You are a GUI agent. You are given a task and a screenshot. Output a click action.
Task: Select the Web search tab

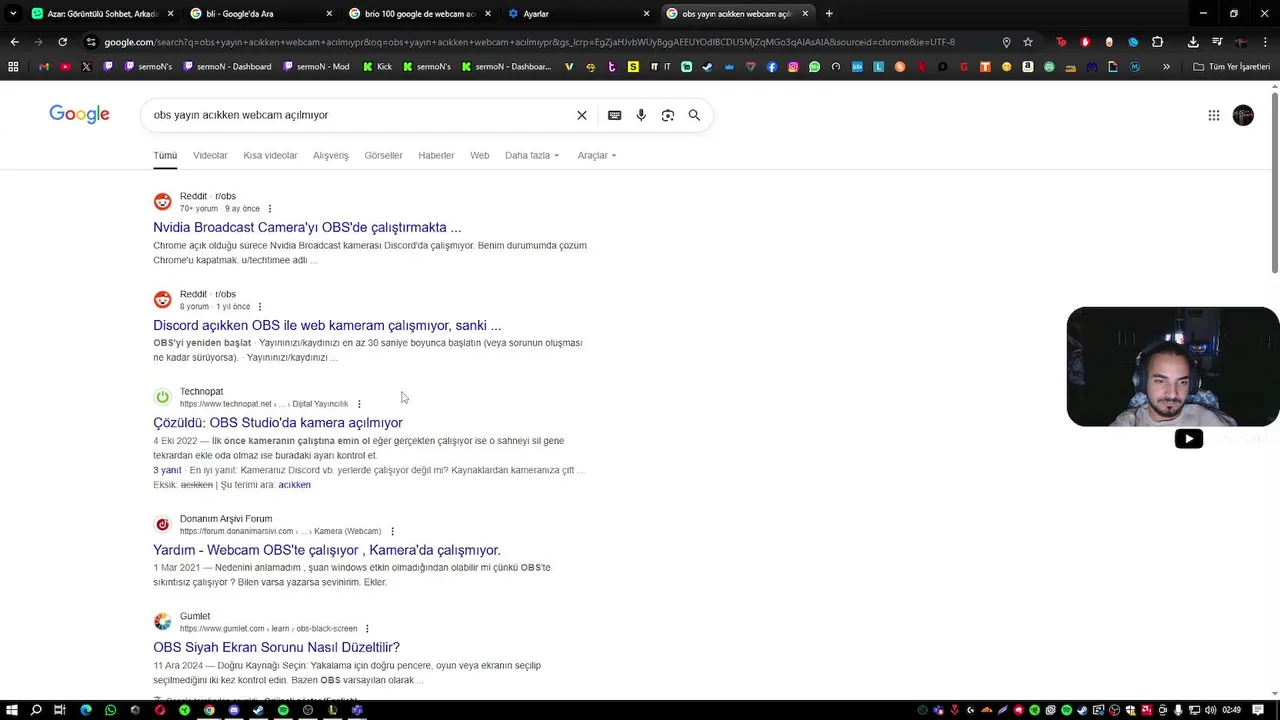click(x=480, y=155)
